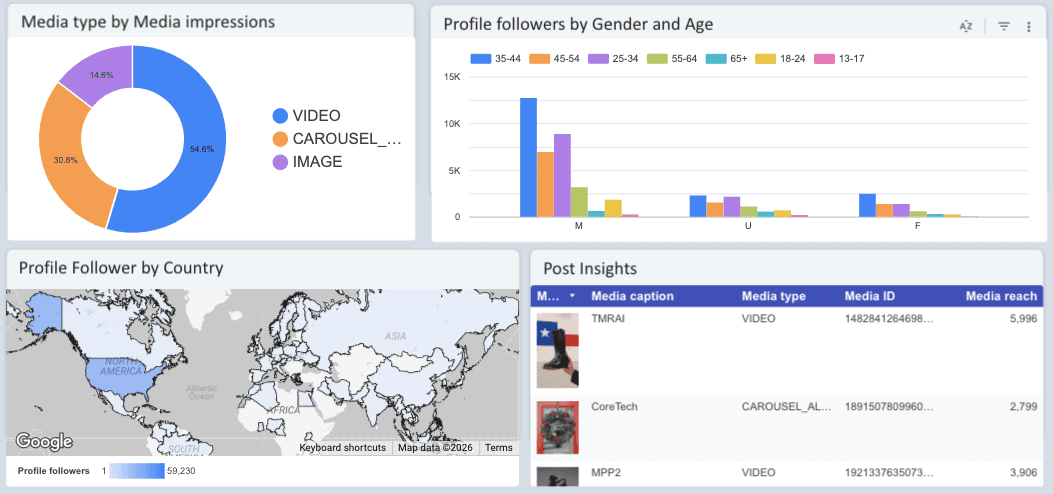Image resolution: width=1053 pixels, height=494 pixels.
Task: Click the CoreTech caption cell
Action: click(614, 406)
